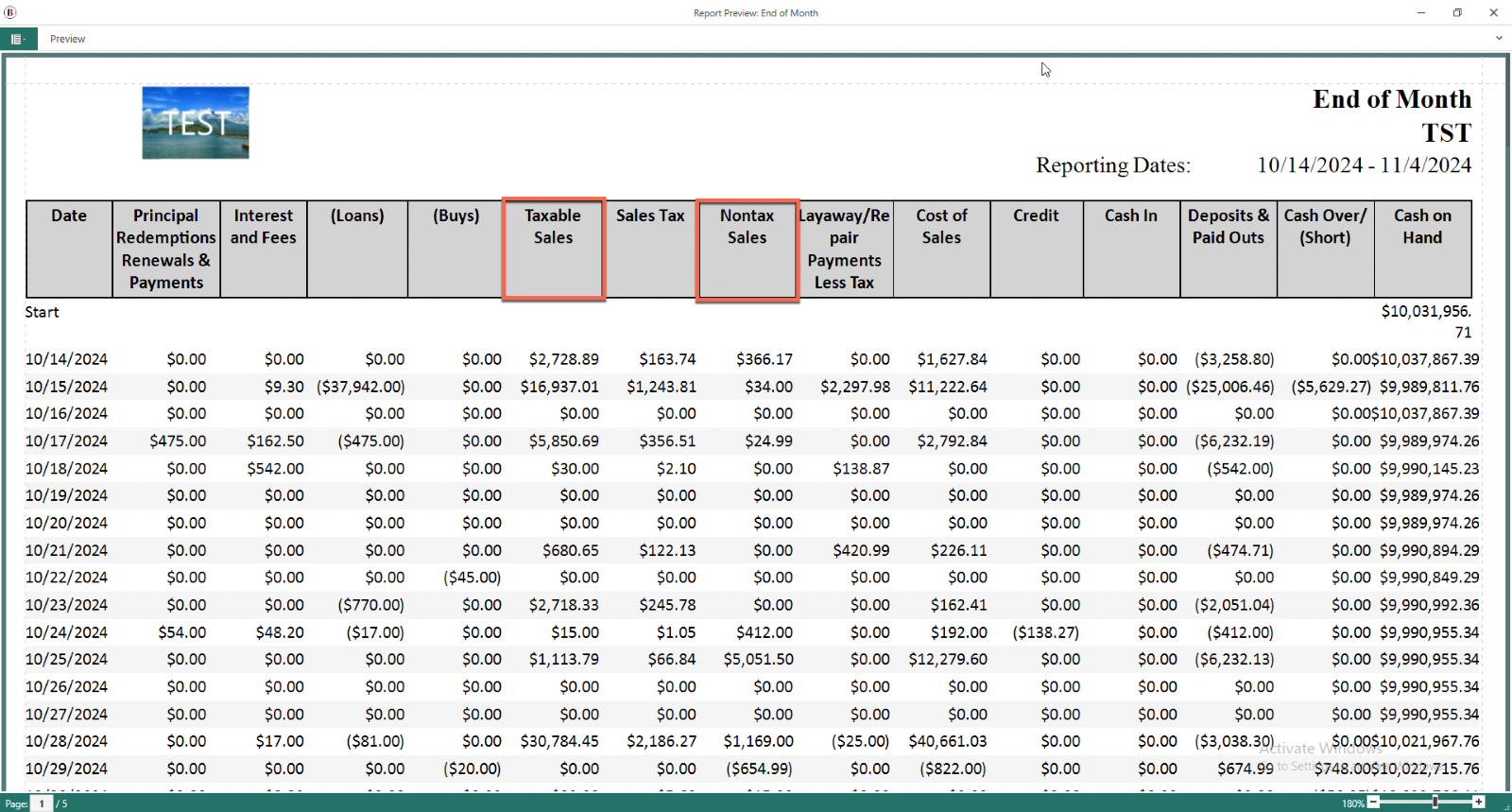1512x812 pixels.
Task: Click the TST store name heading
Action: [1447, 132]
